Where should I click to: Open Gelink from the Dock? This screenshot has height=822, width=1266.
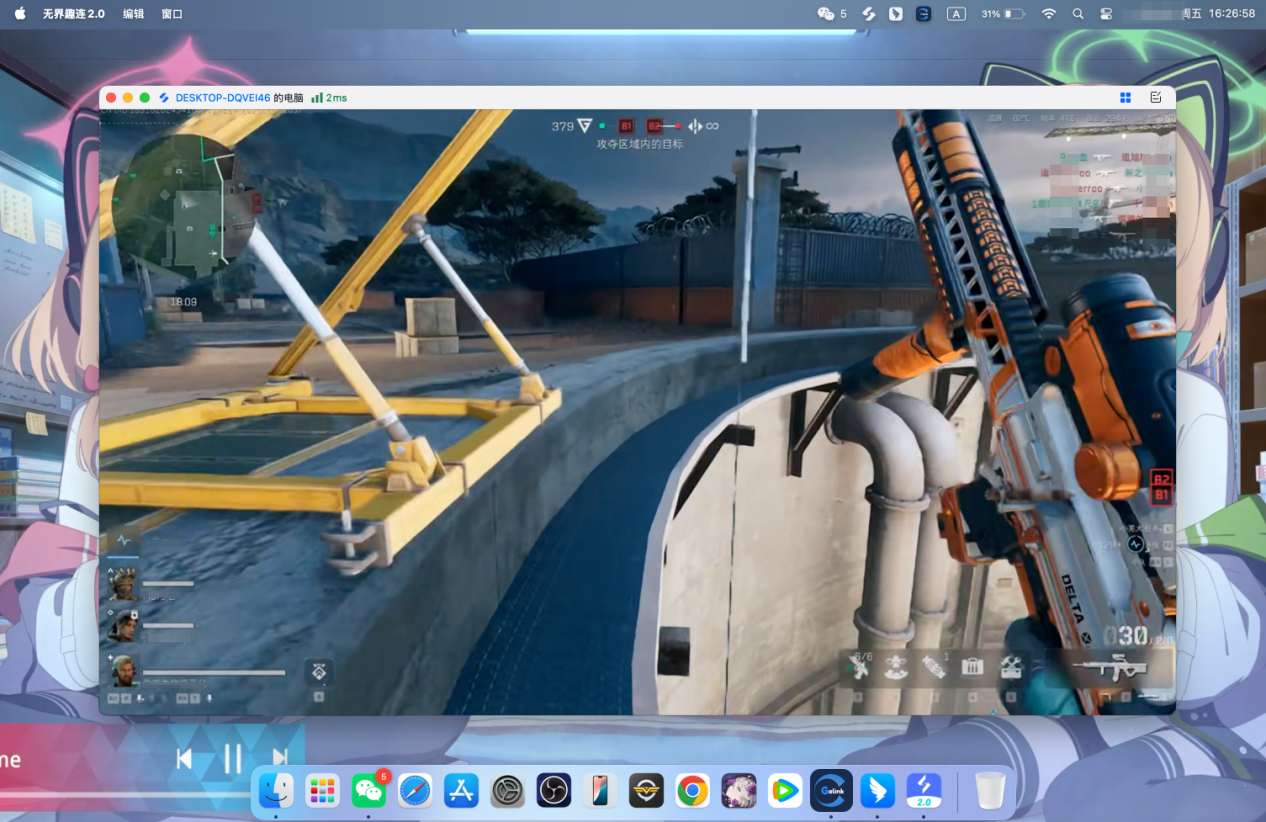[831, 791]
